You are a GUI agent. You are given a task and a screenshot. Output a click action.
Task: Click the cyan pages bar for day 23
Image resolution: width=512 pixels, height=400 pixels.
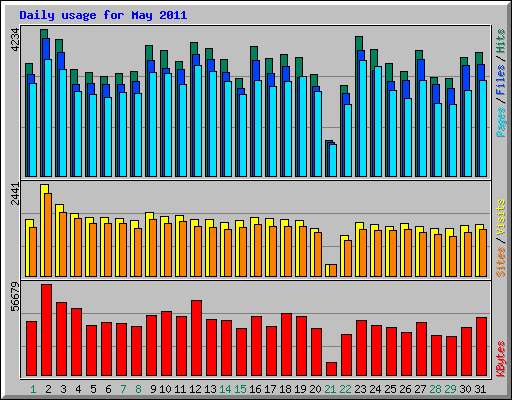coord(363,118)
